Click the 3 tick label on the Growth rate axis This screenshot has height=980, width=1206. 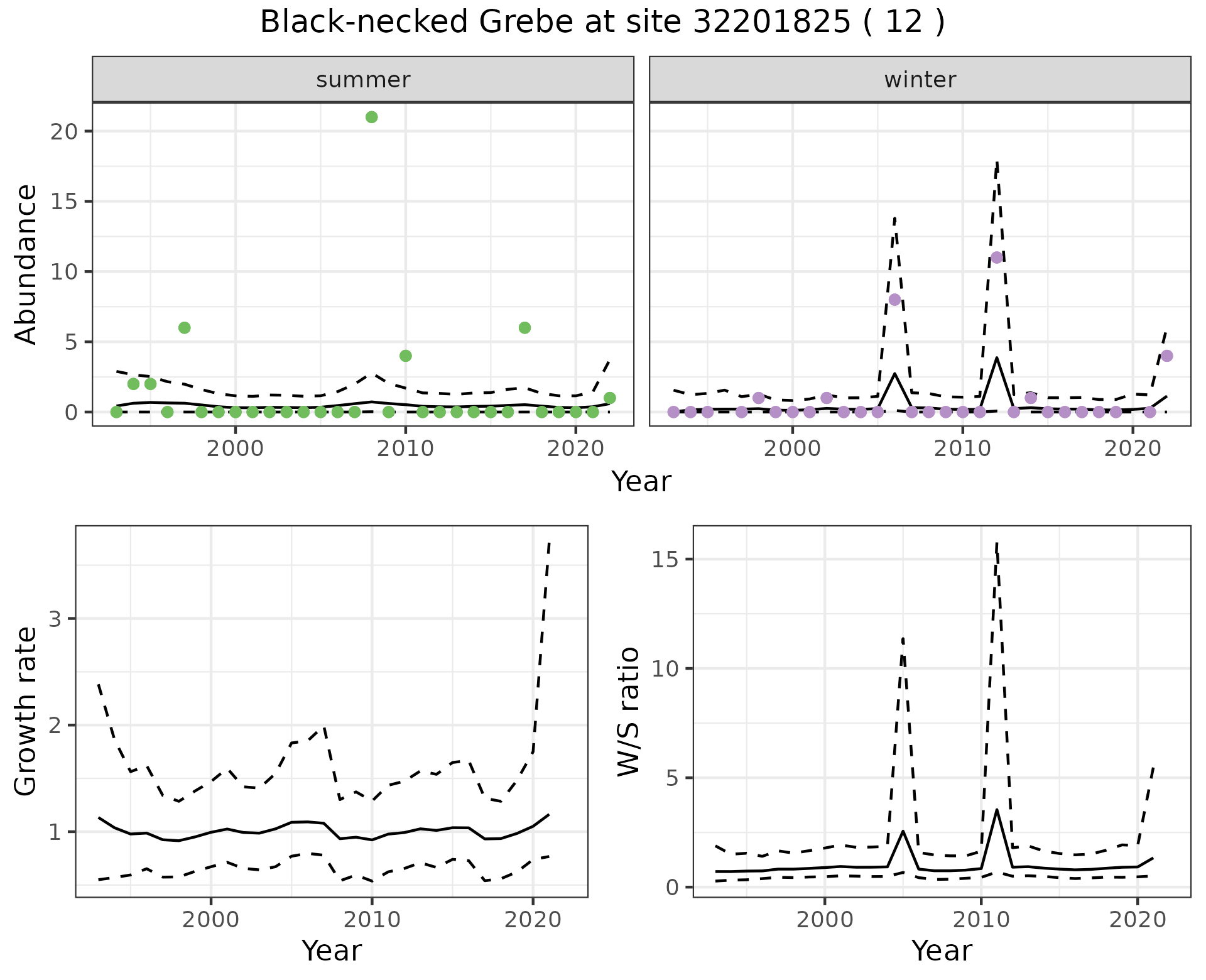pyautogui.click(x=55, y=619)
